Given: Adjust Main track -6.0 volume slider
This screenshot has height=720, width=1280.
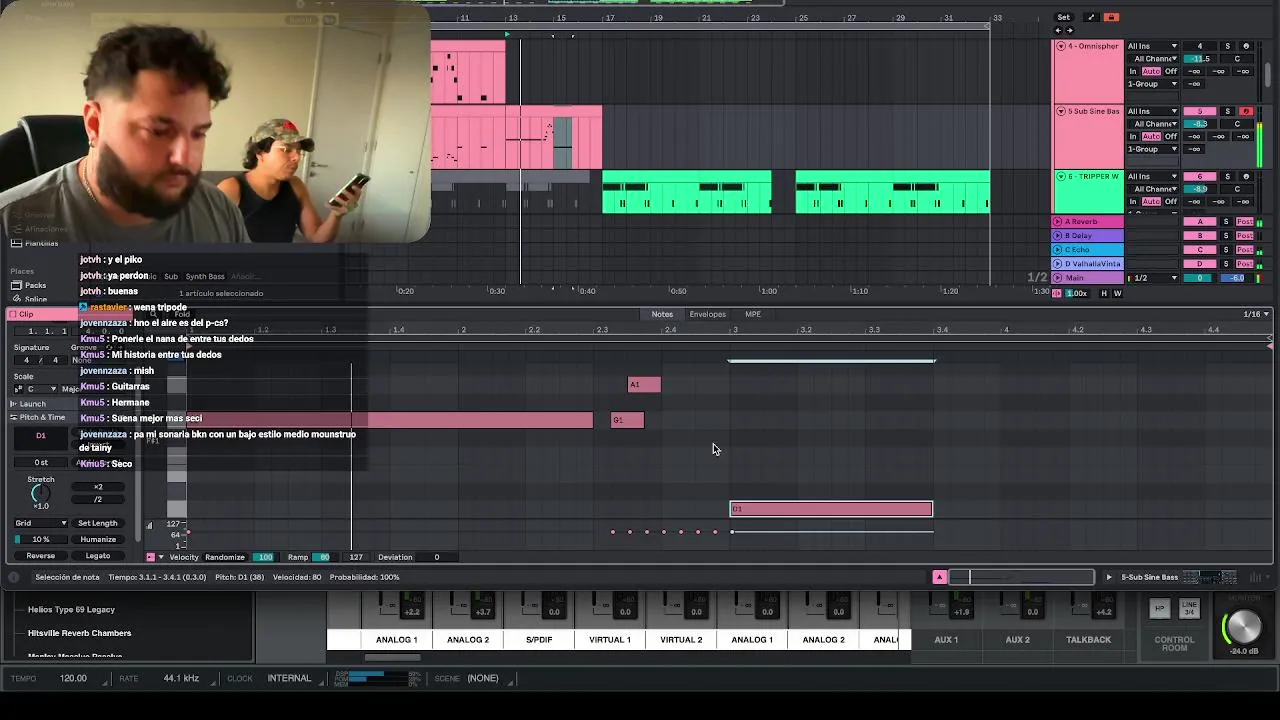Looking at the screenshot, I should pyautogui.click(x=1236, y=277).
